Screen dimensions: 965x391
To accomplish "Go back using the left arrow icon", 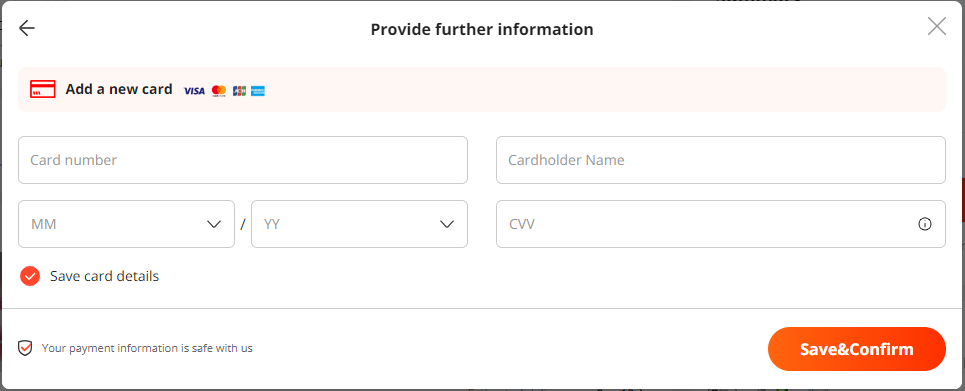I will click(26, 28).
